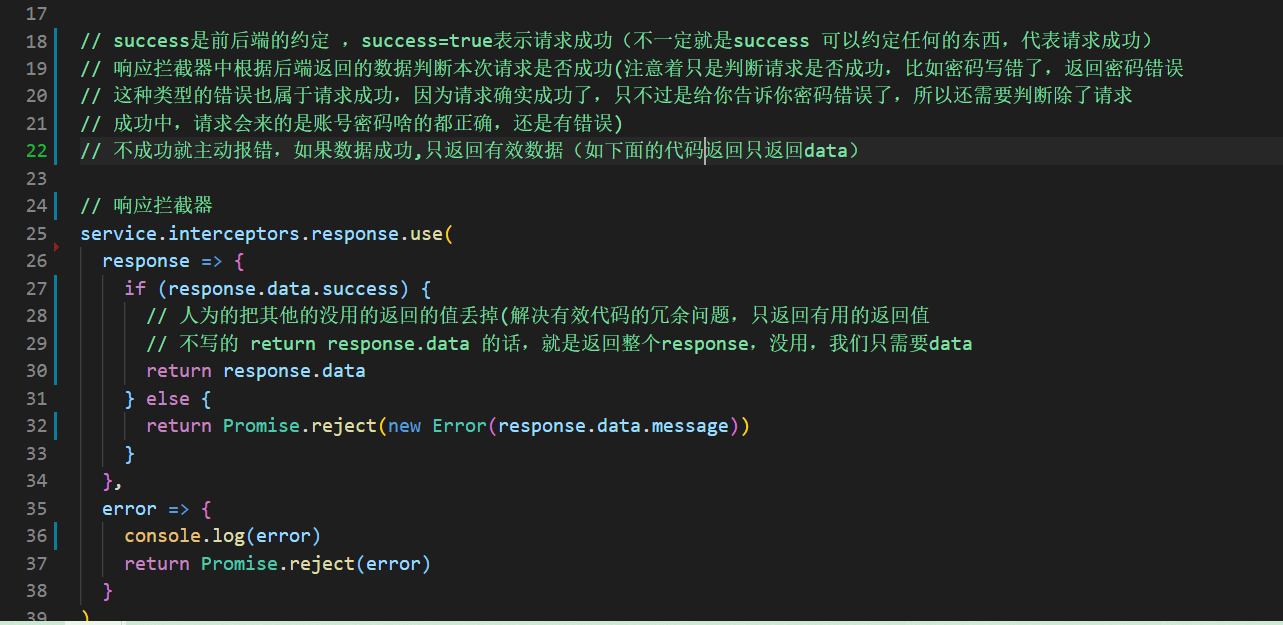
Task: Click the red deleted-lines marker below line 25
Action: [x=57, y=245]
